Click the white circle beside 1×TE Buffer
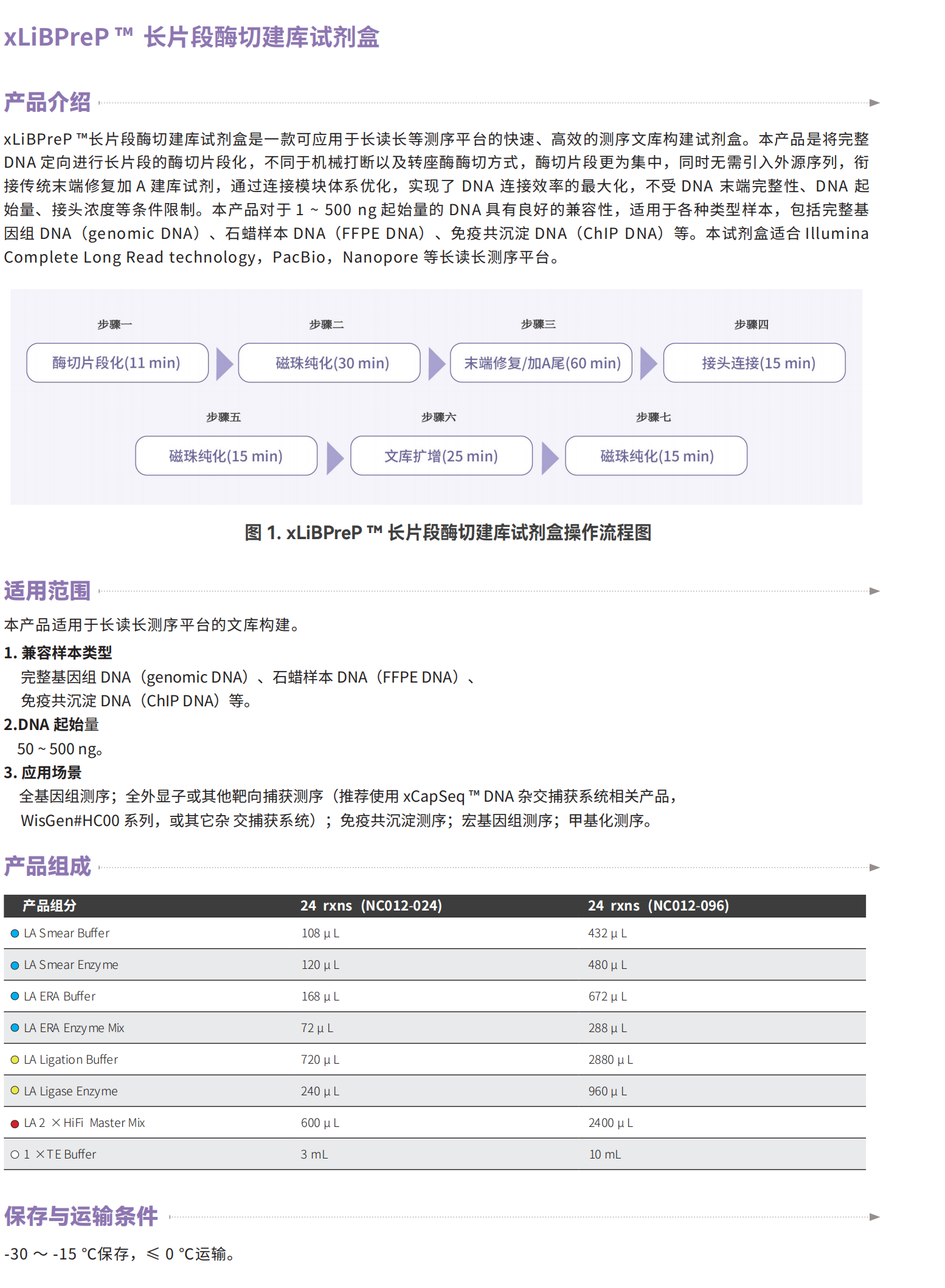The image size is (945, 1288). [15, 1155]
